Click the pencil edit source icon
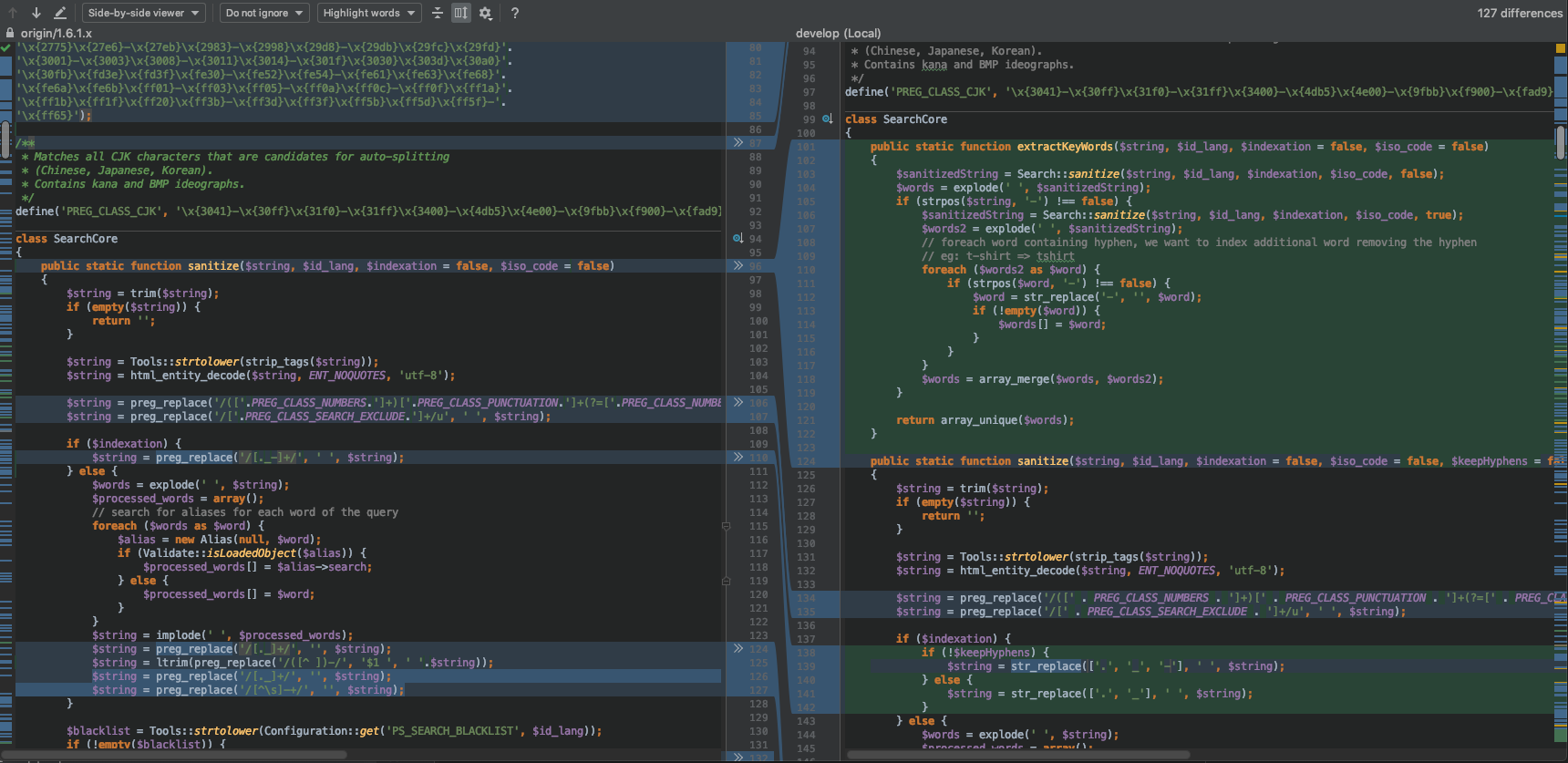The height and width of the screenshot is (763, 1568). click(60, 13)
